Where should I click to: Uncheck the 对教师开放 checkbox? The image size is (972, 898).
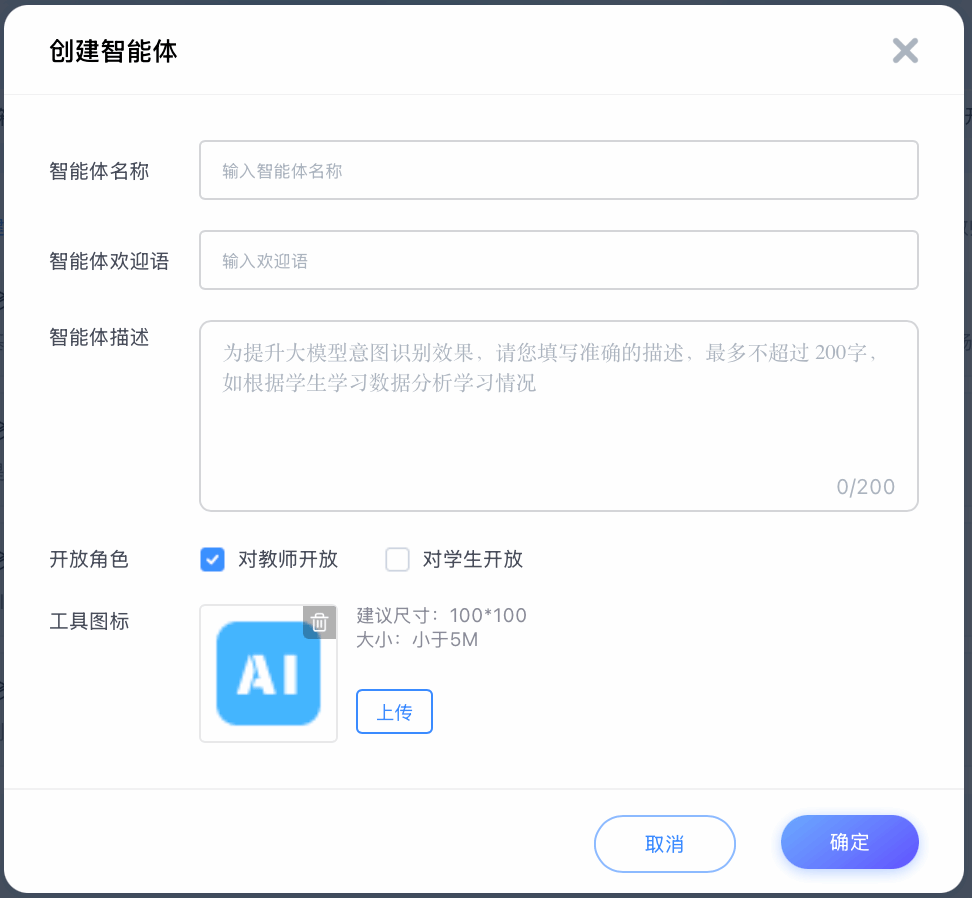point(212,559)
